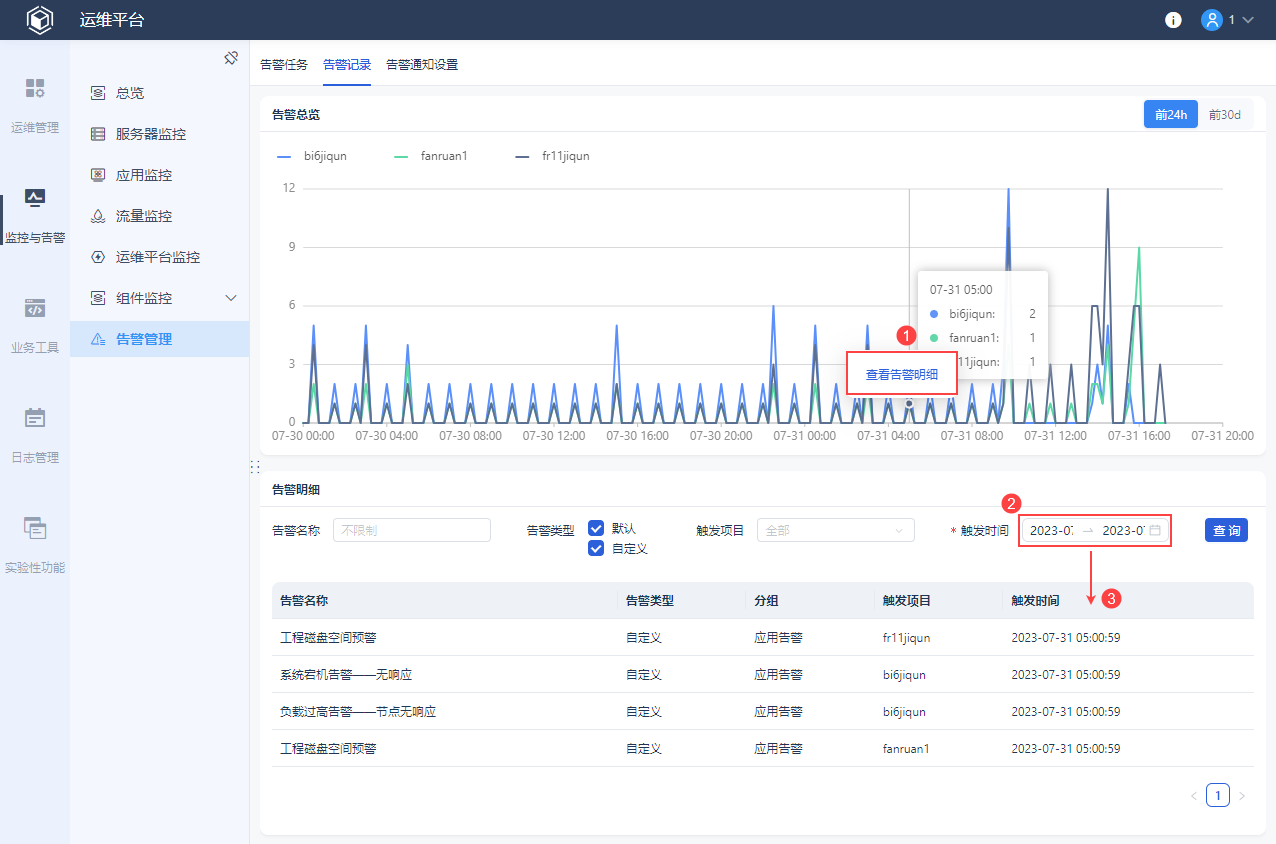Click the 查看告警明细 link in the chart

[901, 375]
